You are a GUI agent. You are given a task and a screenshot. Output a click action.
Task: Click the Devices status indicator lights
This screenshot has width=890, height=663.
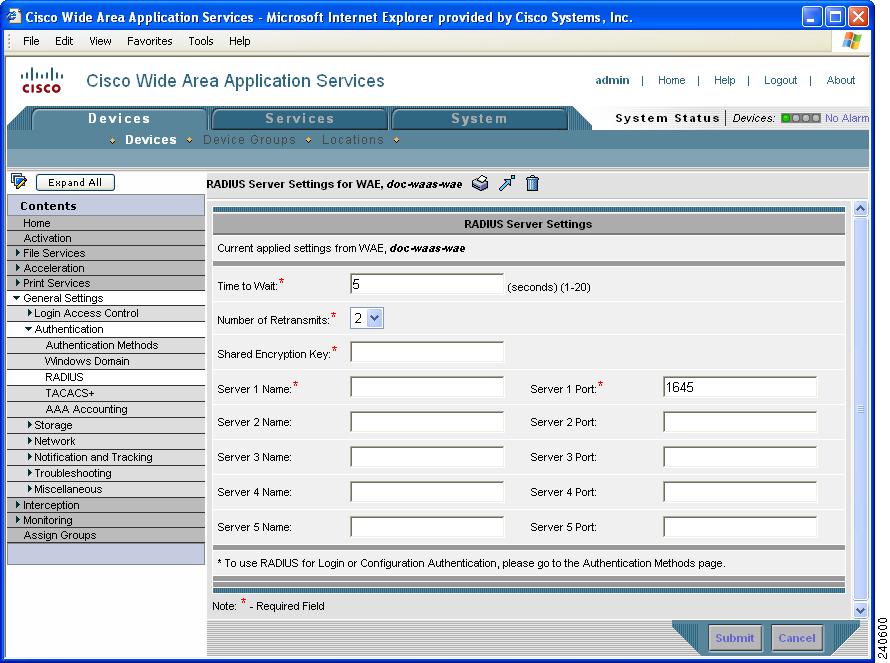pos(800,118)
